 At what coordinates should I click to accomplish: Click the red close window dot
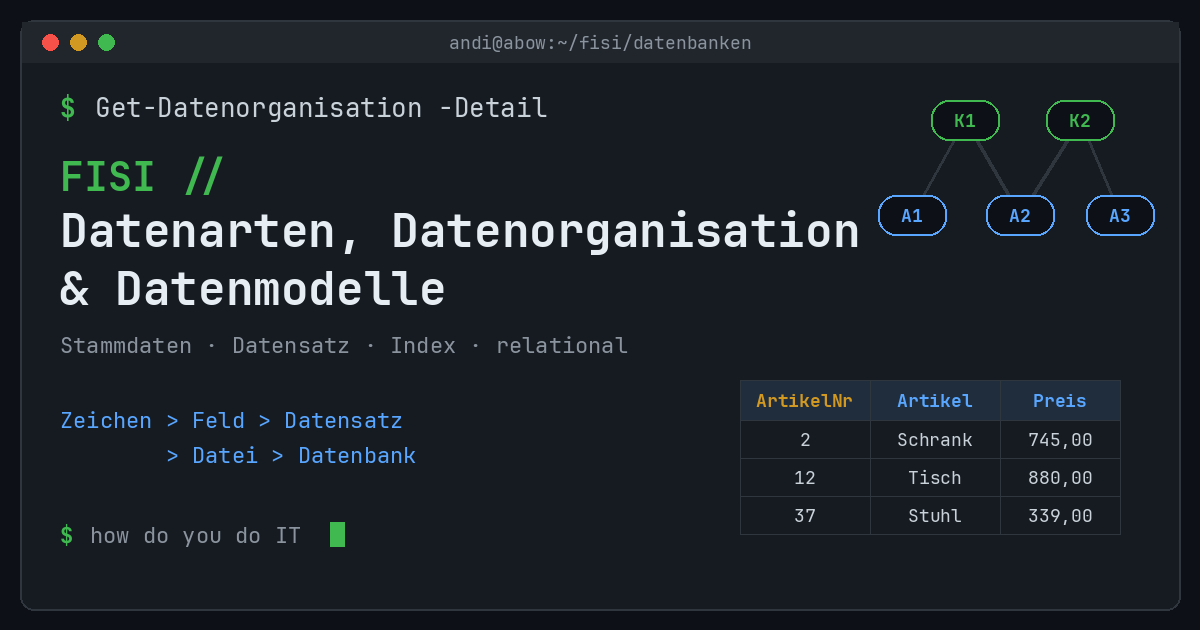(50, 42)
